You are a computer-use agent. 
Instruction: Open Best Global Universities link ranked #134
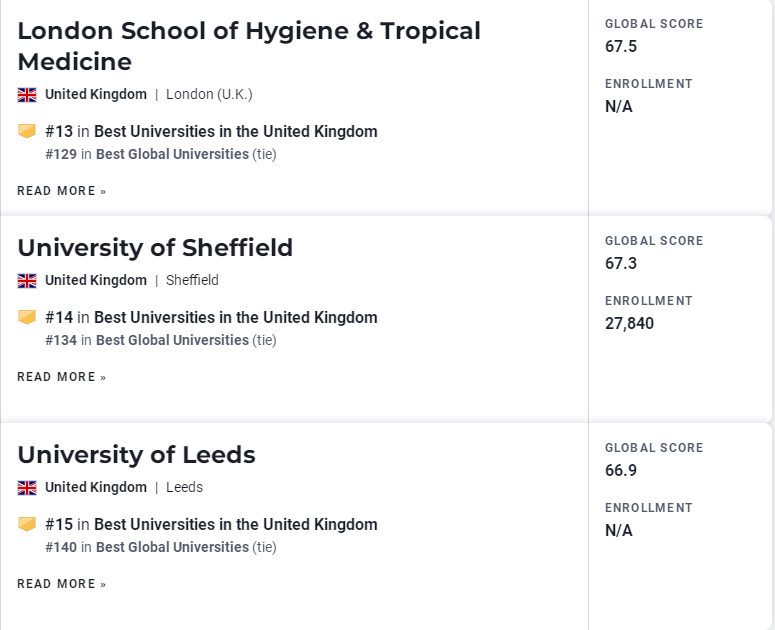tap(172, 340)
